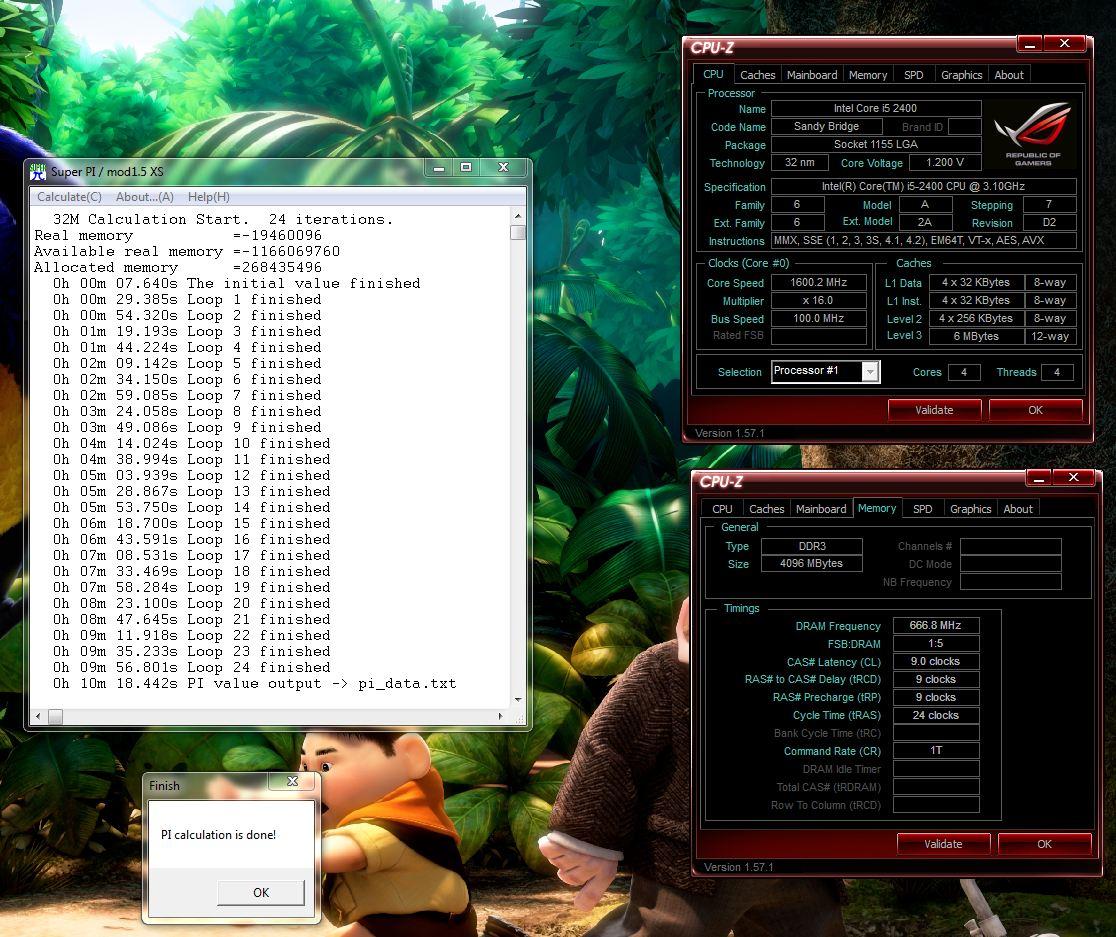The height and width of the screenshot is (937, 1116).
Task: Close the Super PI window
Action: pos(503,168)
